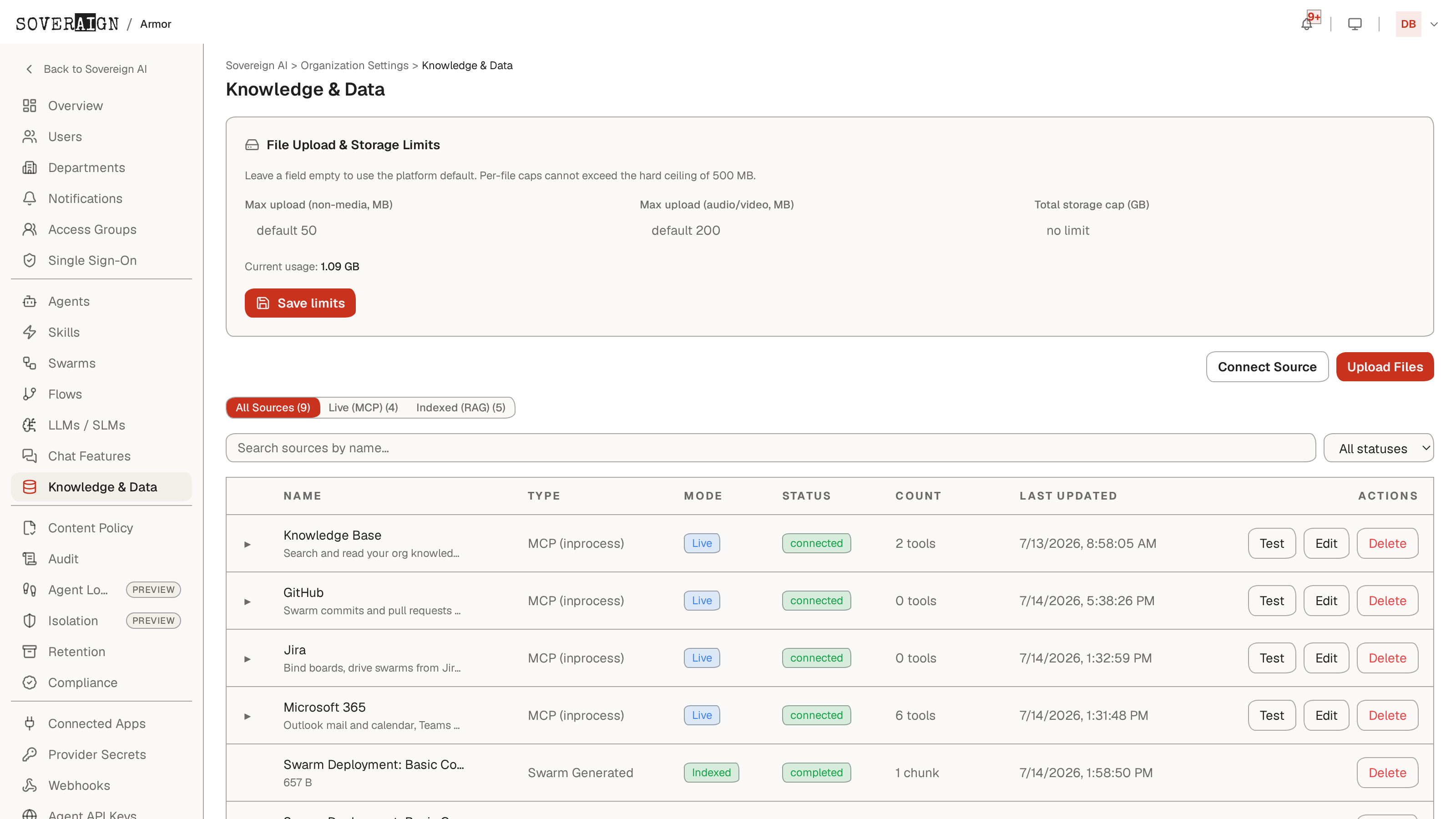
Task: Open the Users page
Action: click(101, 137)
